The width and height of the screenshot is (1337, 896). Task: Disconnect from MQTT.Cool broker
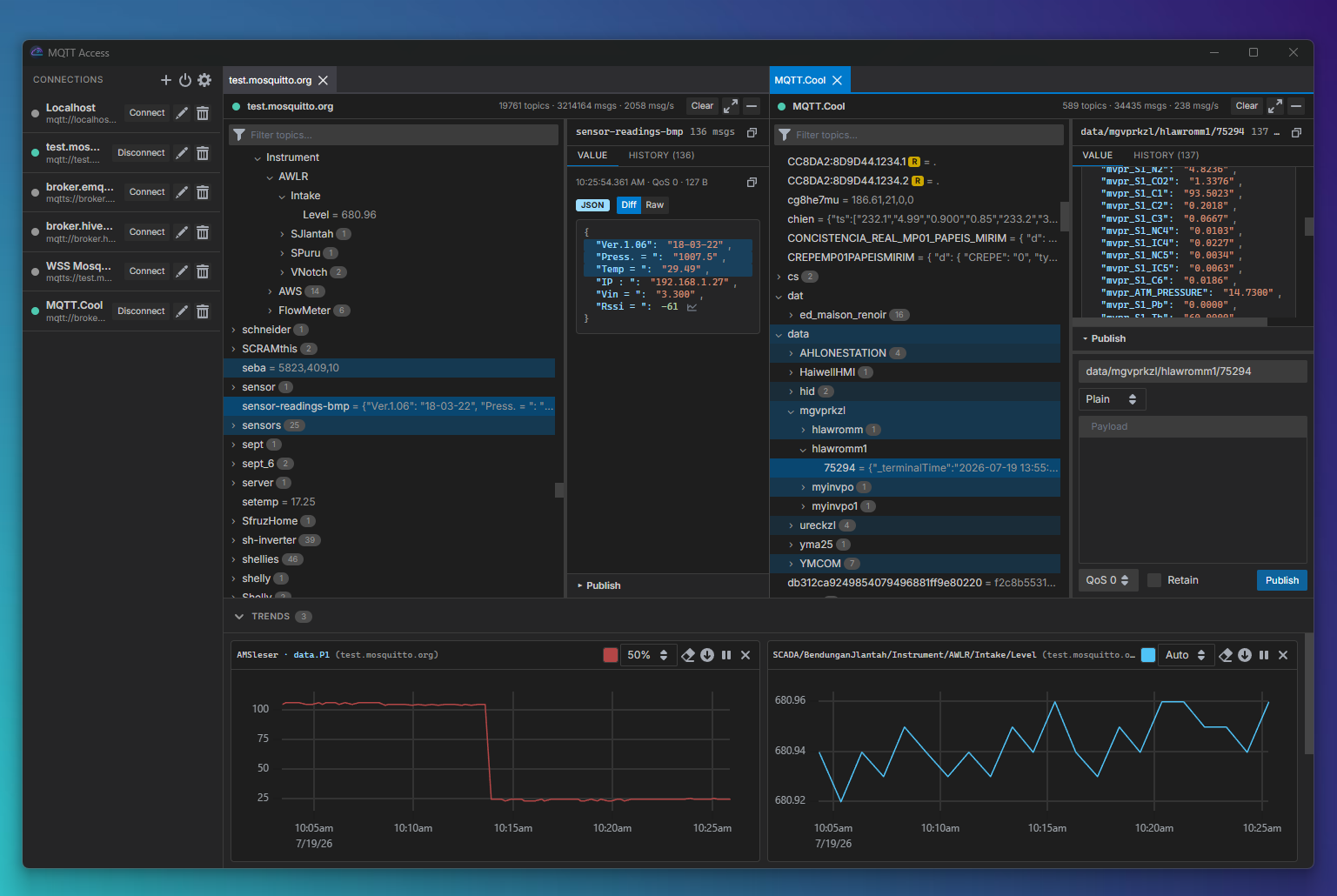point(141,311)
